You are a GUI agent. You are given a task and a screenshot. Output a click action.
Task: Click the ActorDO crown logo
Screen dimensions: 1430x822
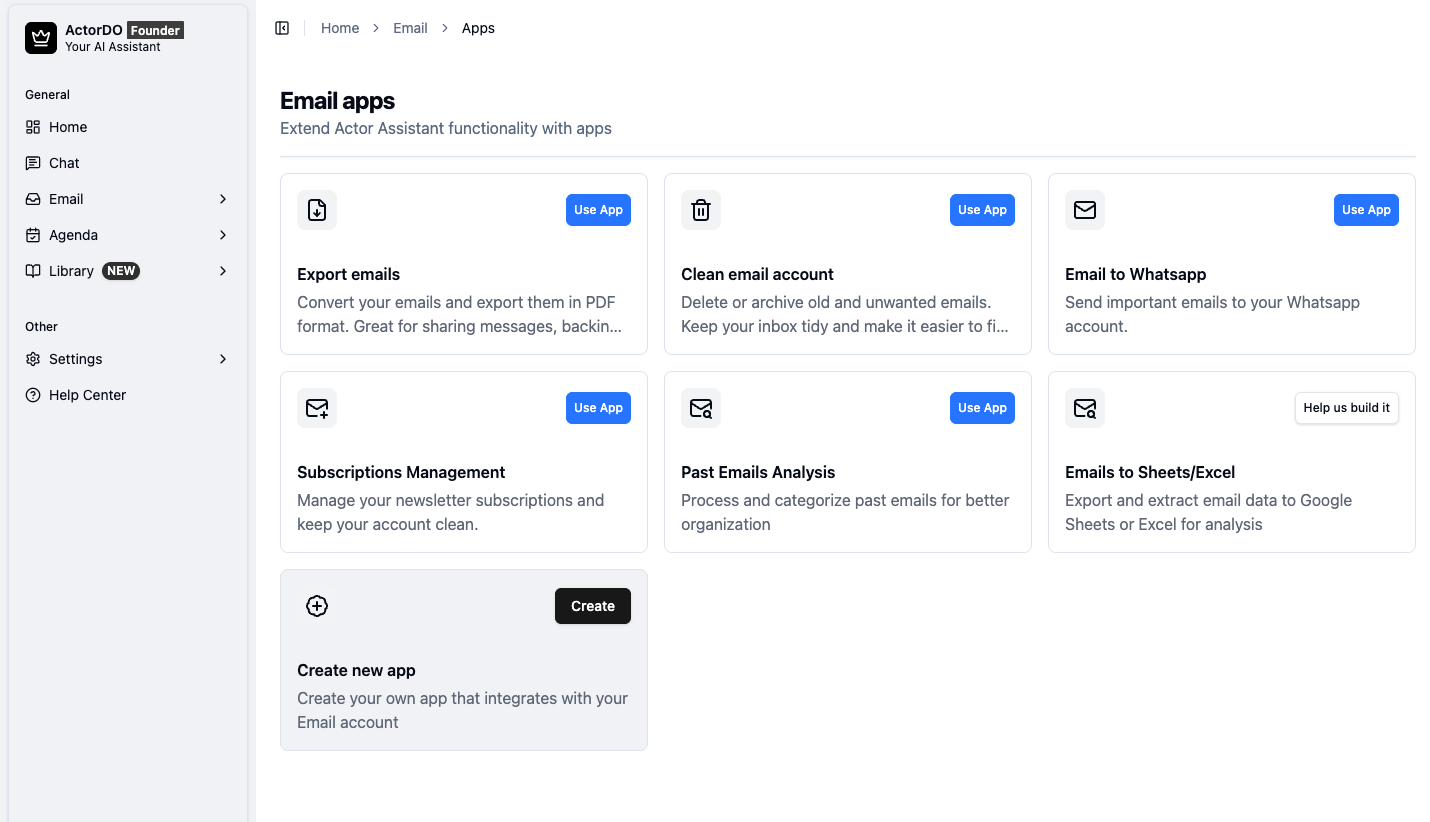[40, 37]
